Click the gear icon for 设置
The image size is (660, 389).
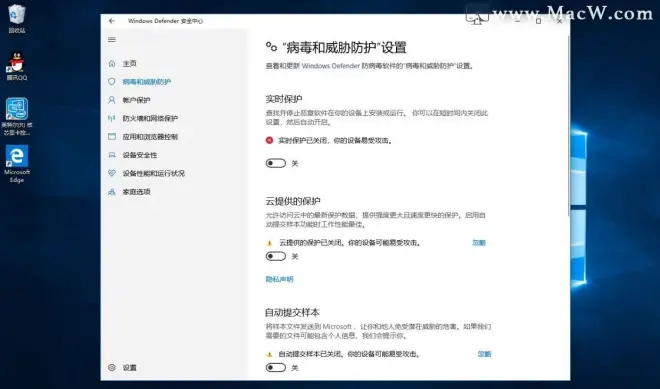[x=112, y=368]
